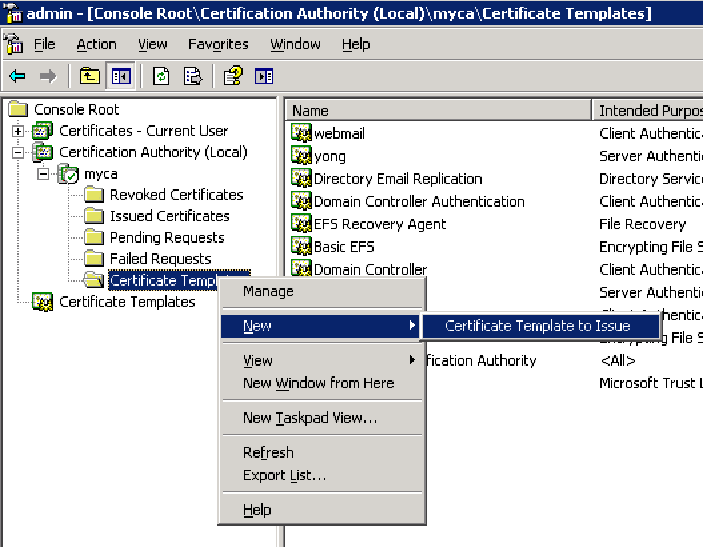Click the Up one level folder icon
Image resolution: width=703 pixels, height=547 pixels.
[90, 76]
